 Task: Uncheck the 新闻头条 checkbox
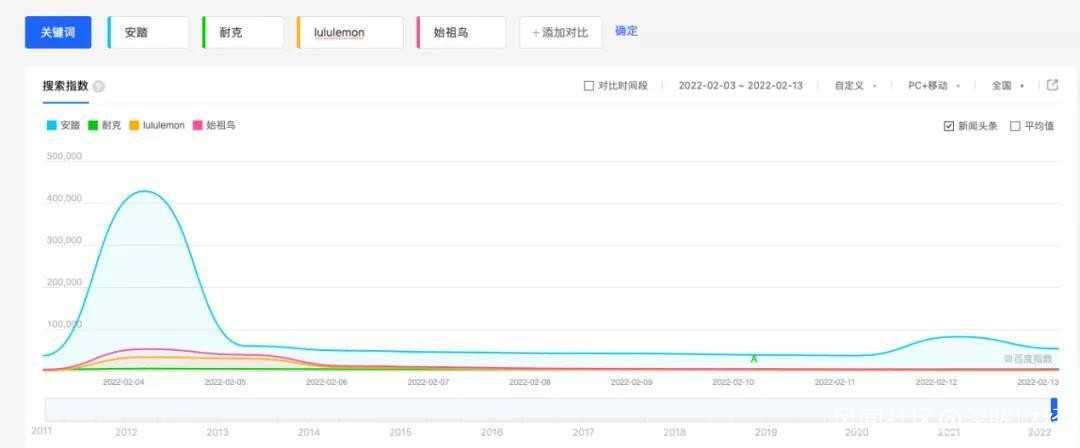point(948,126)
